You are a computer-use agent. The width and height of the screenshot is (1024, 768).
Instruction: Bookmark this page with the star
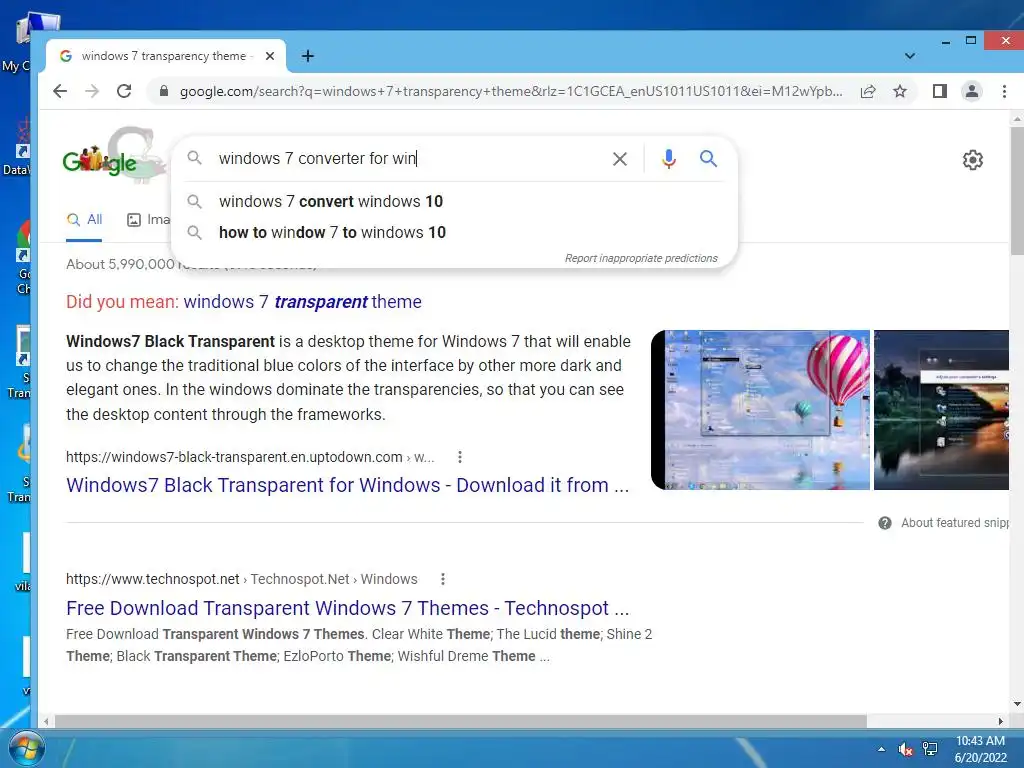pyautogui.click(x=900, y=91)
